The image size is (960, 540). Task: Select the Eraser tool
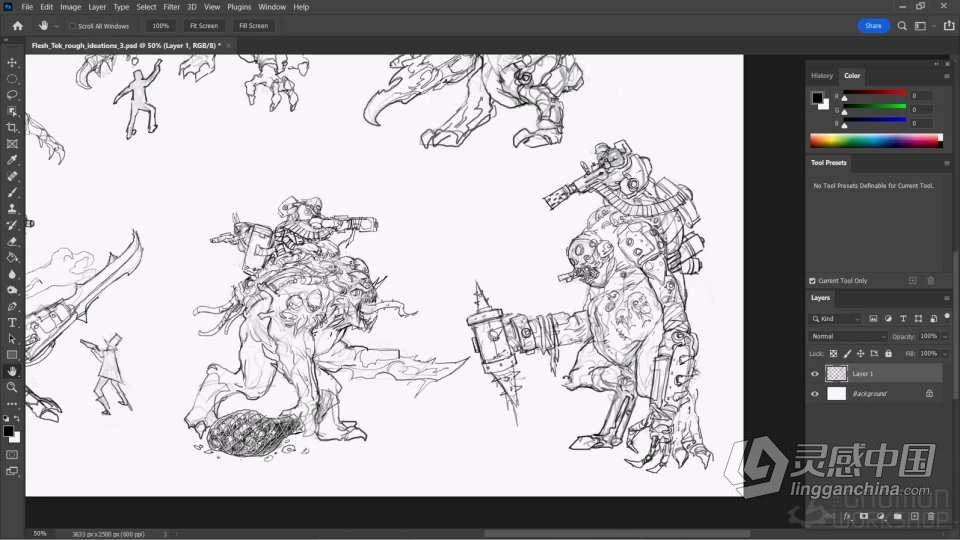pyautogui.click(x=12, y=241)
